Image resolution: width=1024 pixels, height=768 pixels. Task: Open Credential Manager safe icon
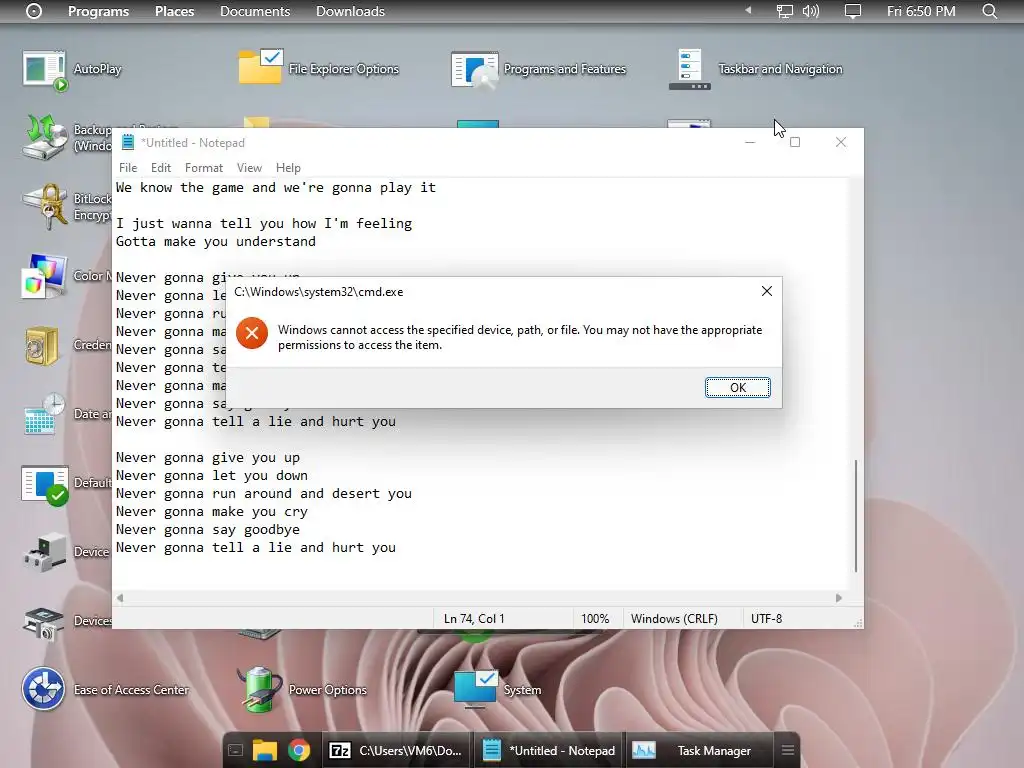point(42,345)
